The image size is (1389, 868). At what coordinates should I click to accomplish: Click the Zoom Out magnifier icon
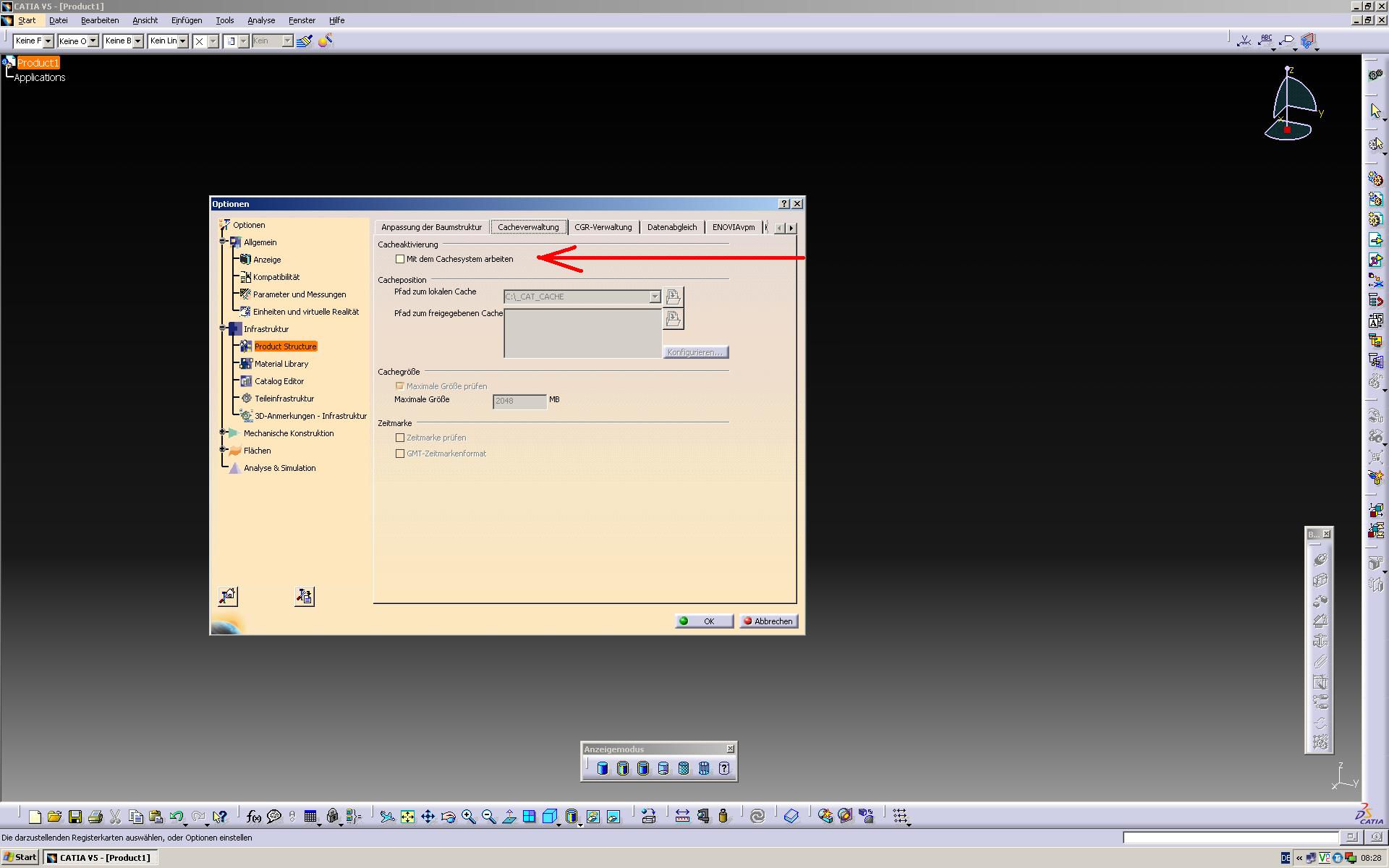[488, 817]
